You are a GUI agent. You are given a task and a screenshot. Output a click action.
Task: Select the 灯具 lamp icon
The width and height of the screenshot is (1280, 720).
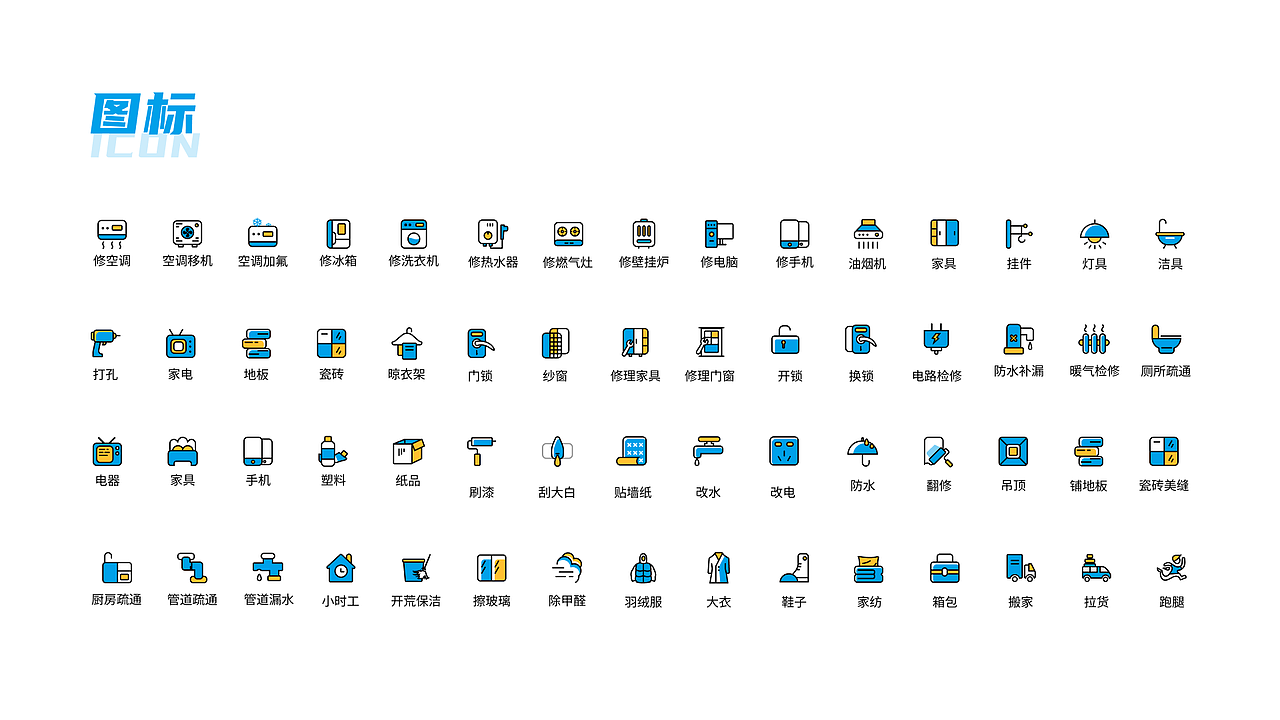[x=1095, y=235]
